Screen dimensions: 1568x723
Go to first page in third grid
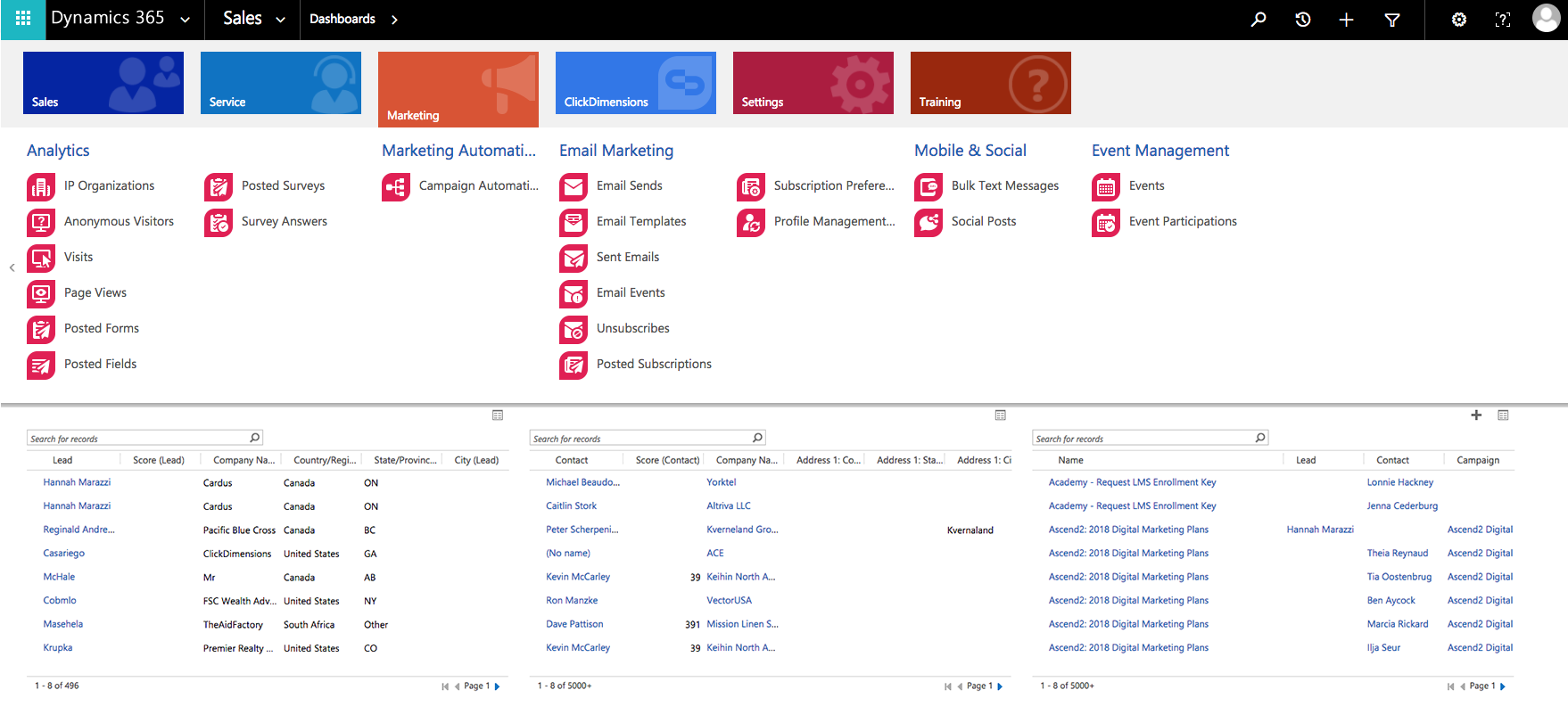tap(1450, 686)
